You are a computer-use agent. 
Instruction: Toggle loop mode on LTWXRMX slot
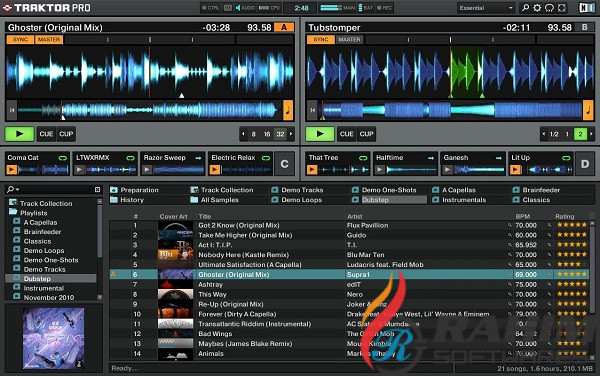tap(130, 158)
